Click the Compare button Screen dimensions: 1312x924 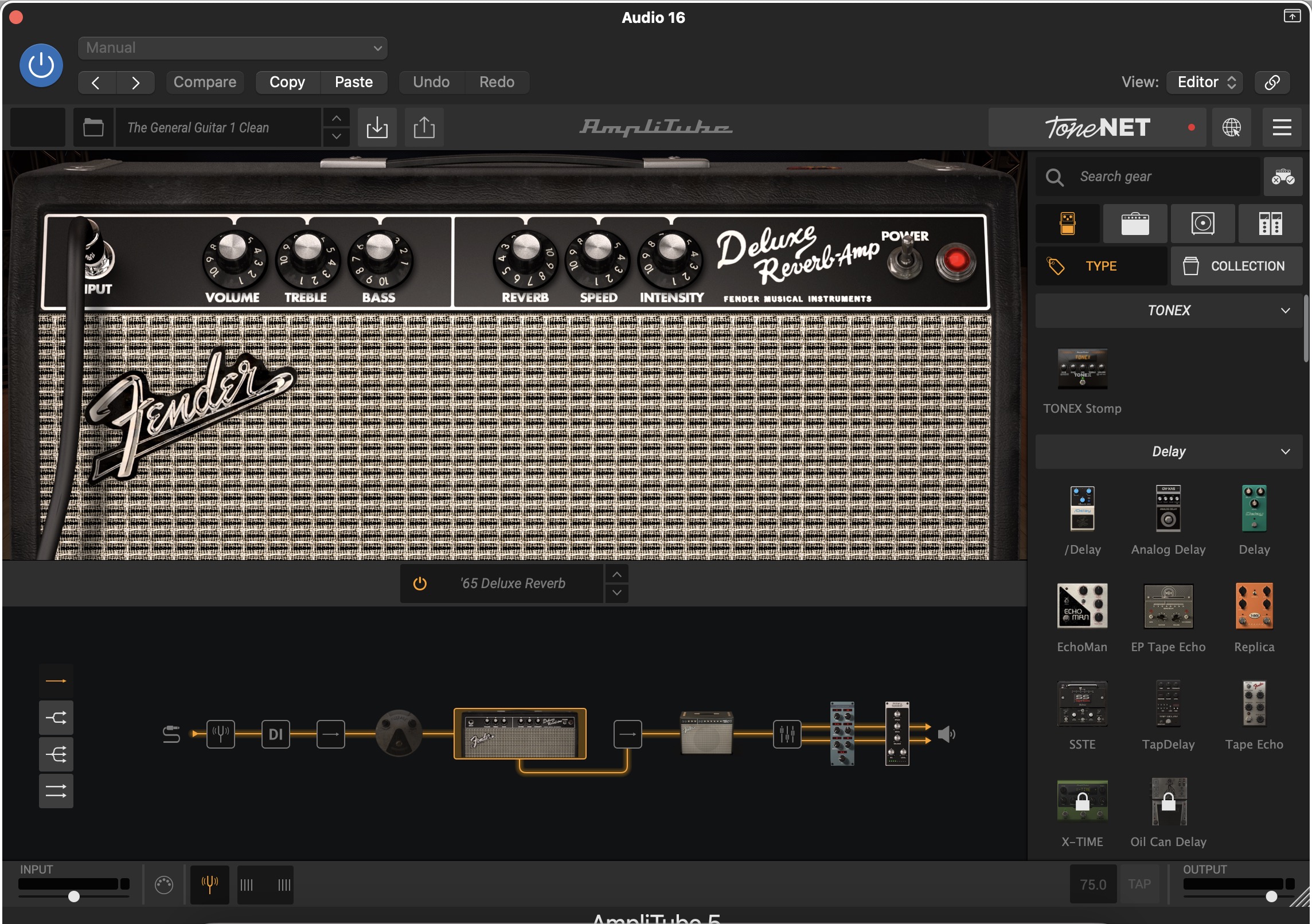tap(205, 83)
